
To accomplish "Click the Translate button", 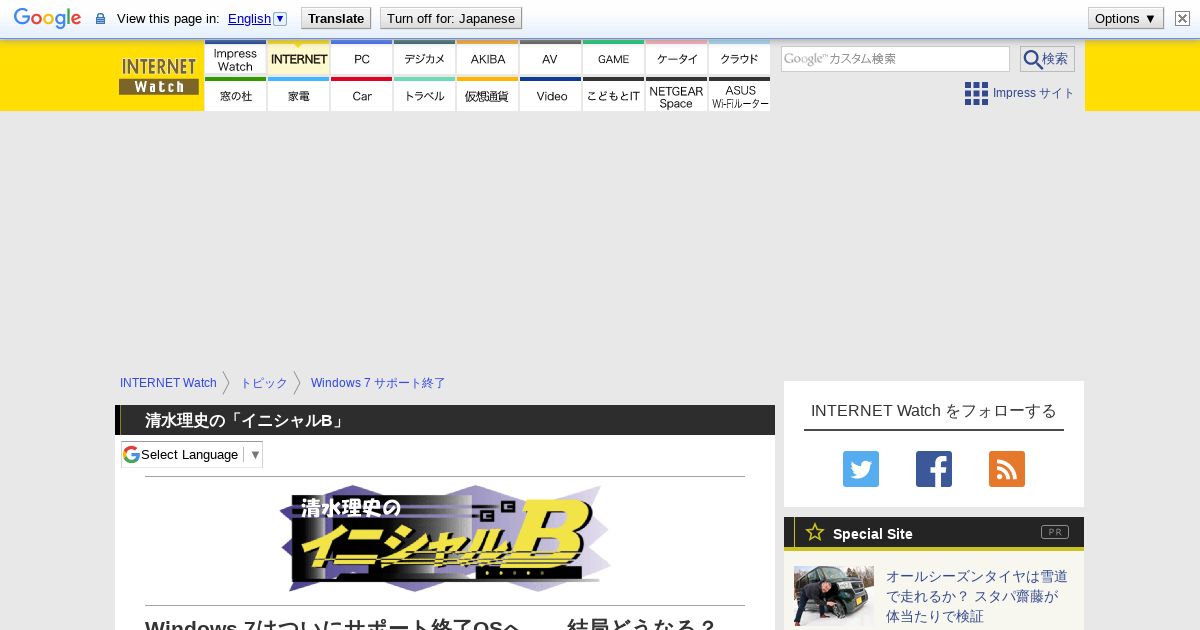I will (335, 18).
